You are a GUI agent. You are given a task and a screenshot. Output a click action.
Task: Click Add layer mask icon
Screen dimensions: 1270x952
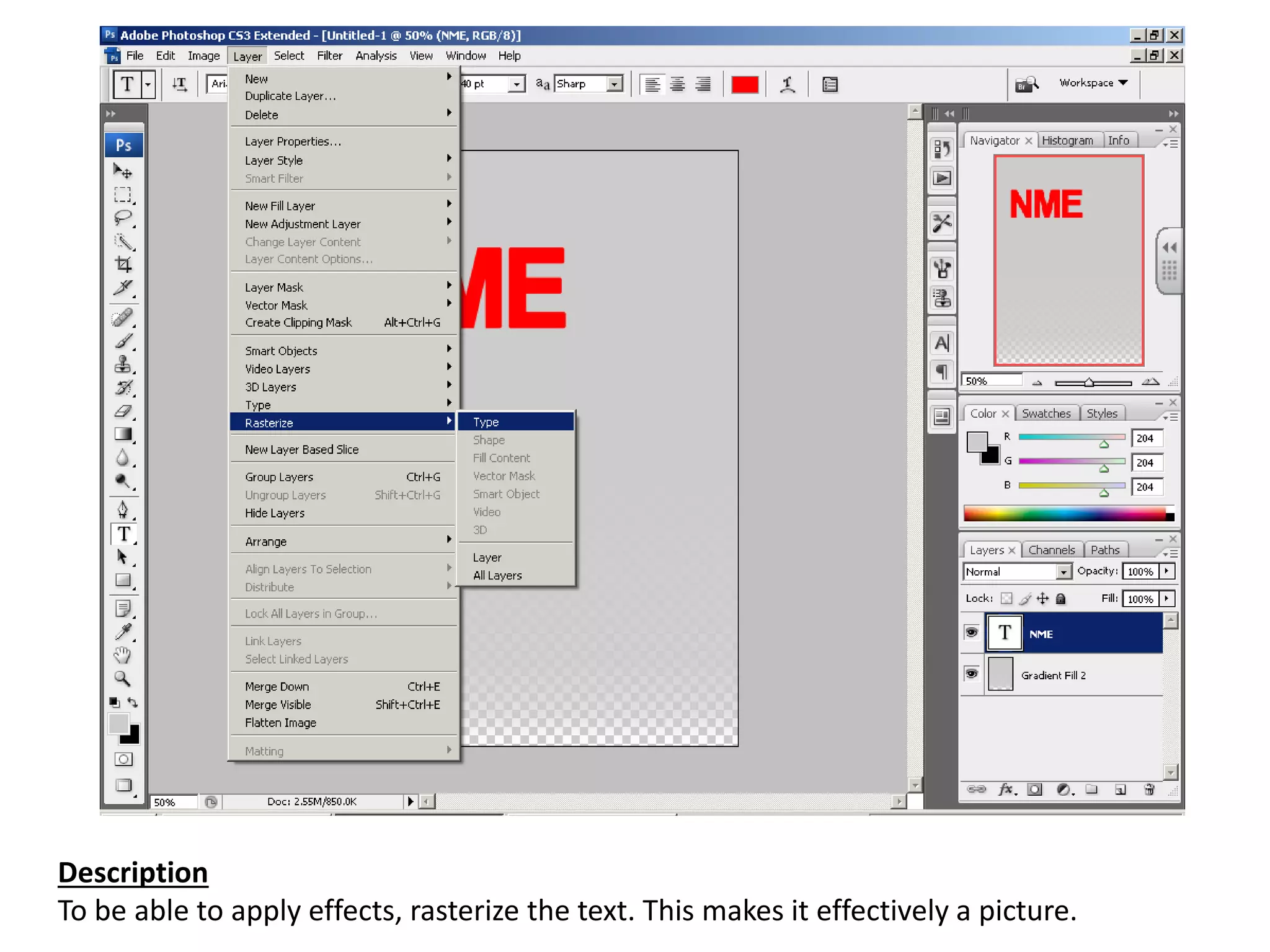coord(1034,789)
